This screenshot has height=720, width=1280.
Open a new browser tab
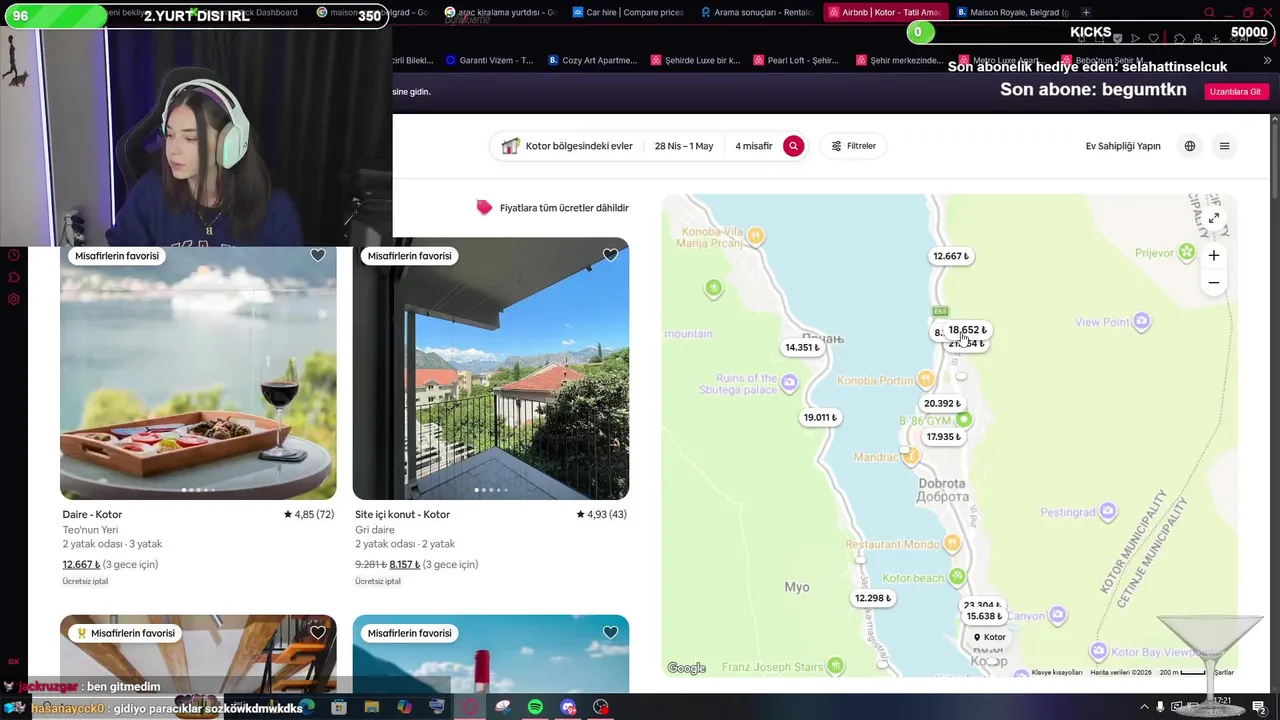click(x=1086, y=12)
